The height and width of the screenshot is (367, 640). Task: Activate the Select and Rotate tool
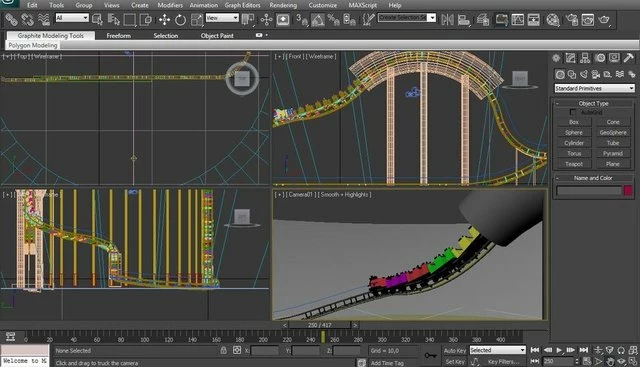(180, 19)
